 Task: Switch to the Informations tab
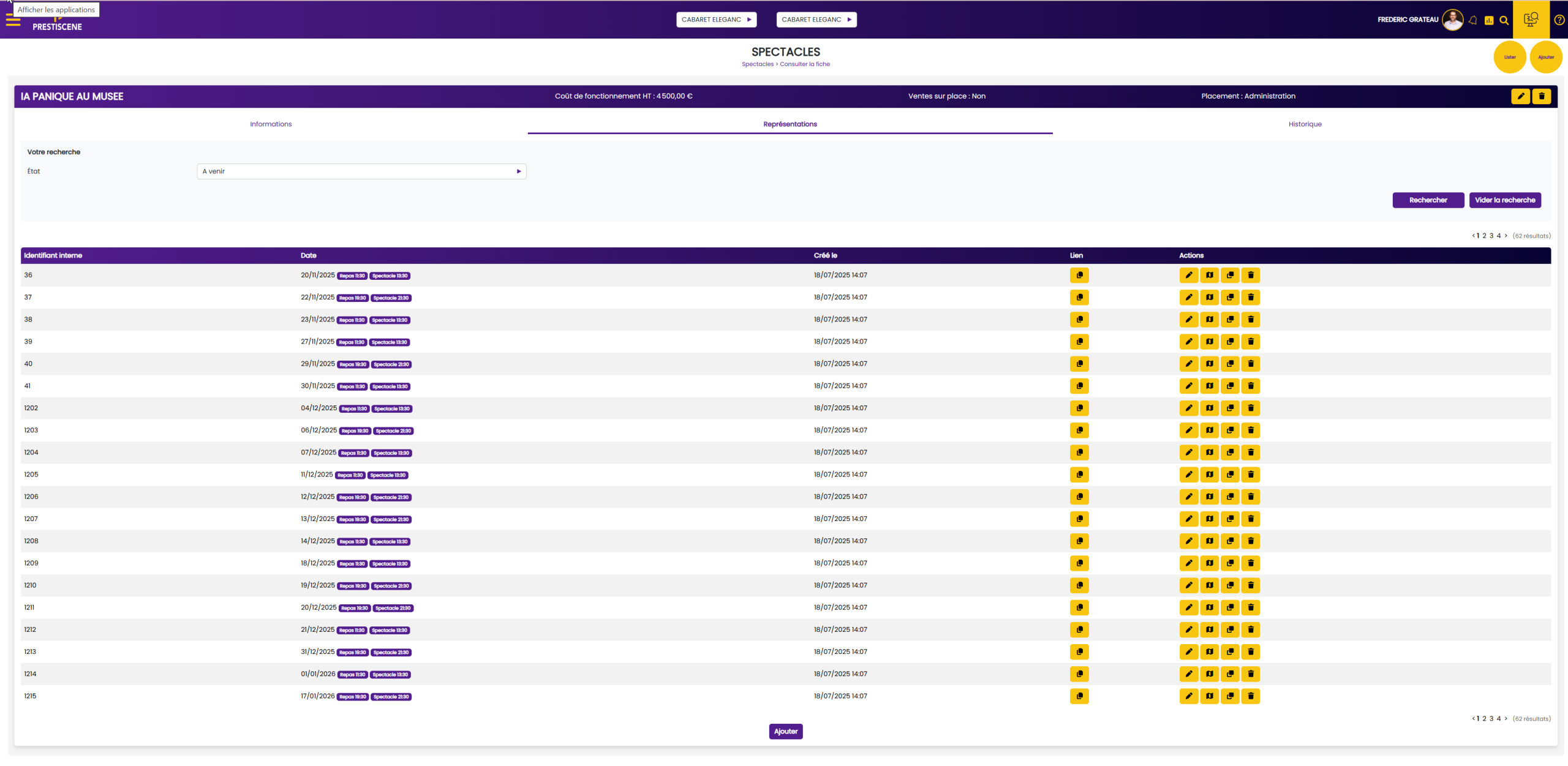tap(271, 124)
